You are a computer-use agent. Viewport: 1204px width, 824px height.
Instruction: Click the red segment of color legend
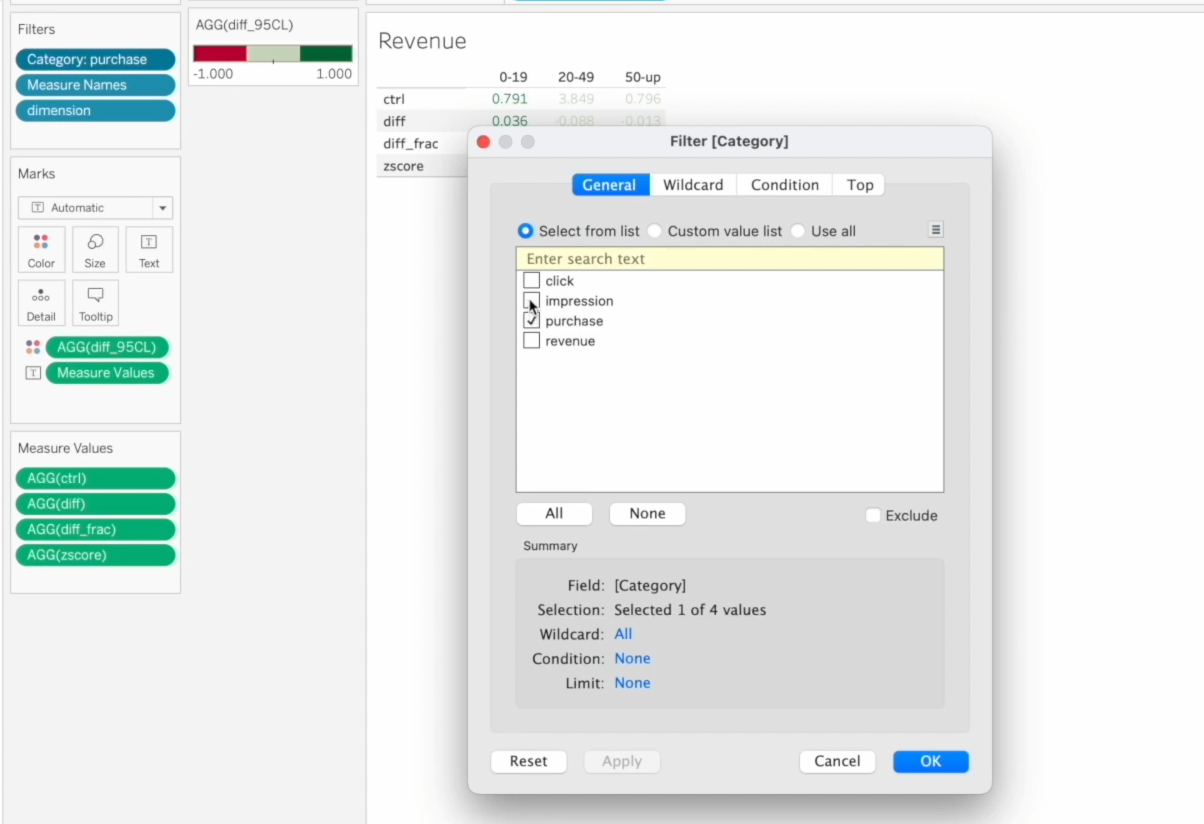(x=219, y=53)
